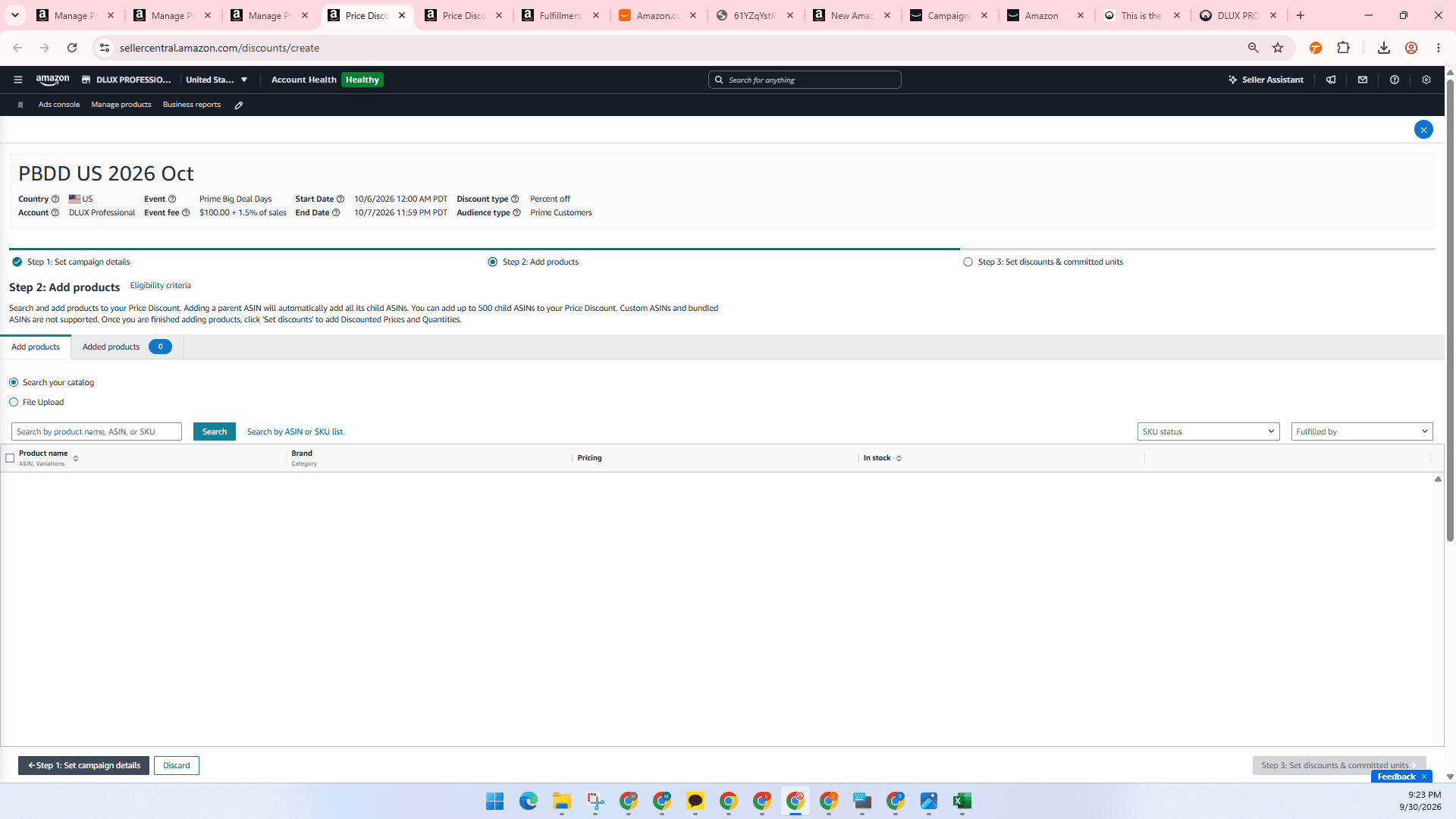The width and height of the screenshot is (1456, 819).
Task: Switch to the Added products tab
Action: point(127,347)
